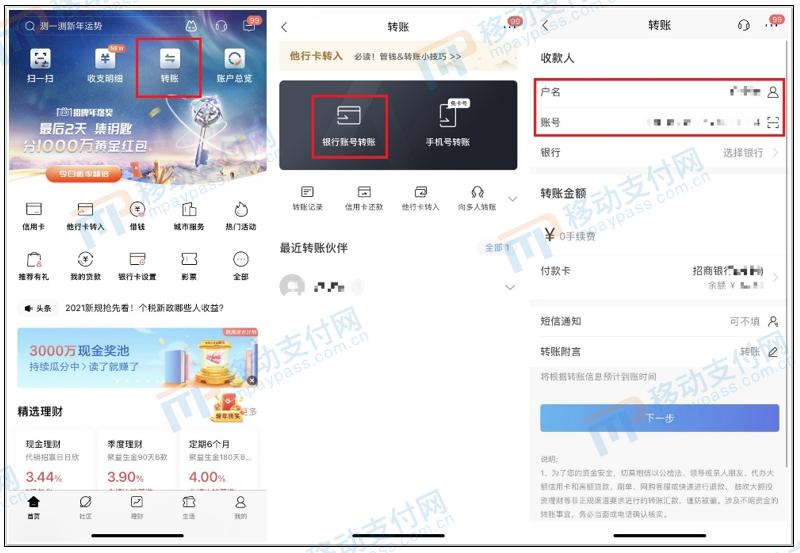This screenshot has height=553, width=800.
Task: Switch to the 我的 profile tab
Action: pyautogui.click(x=241, y=507)
